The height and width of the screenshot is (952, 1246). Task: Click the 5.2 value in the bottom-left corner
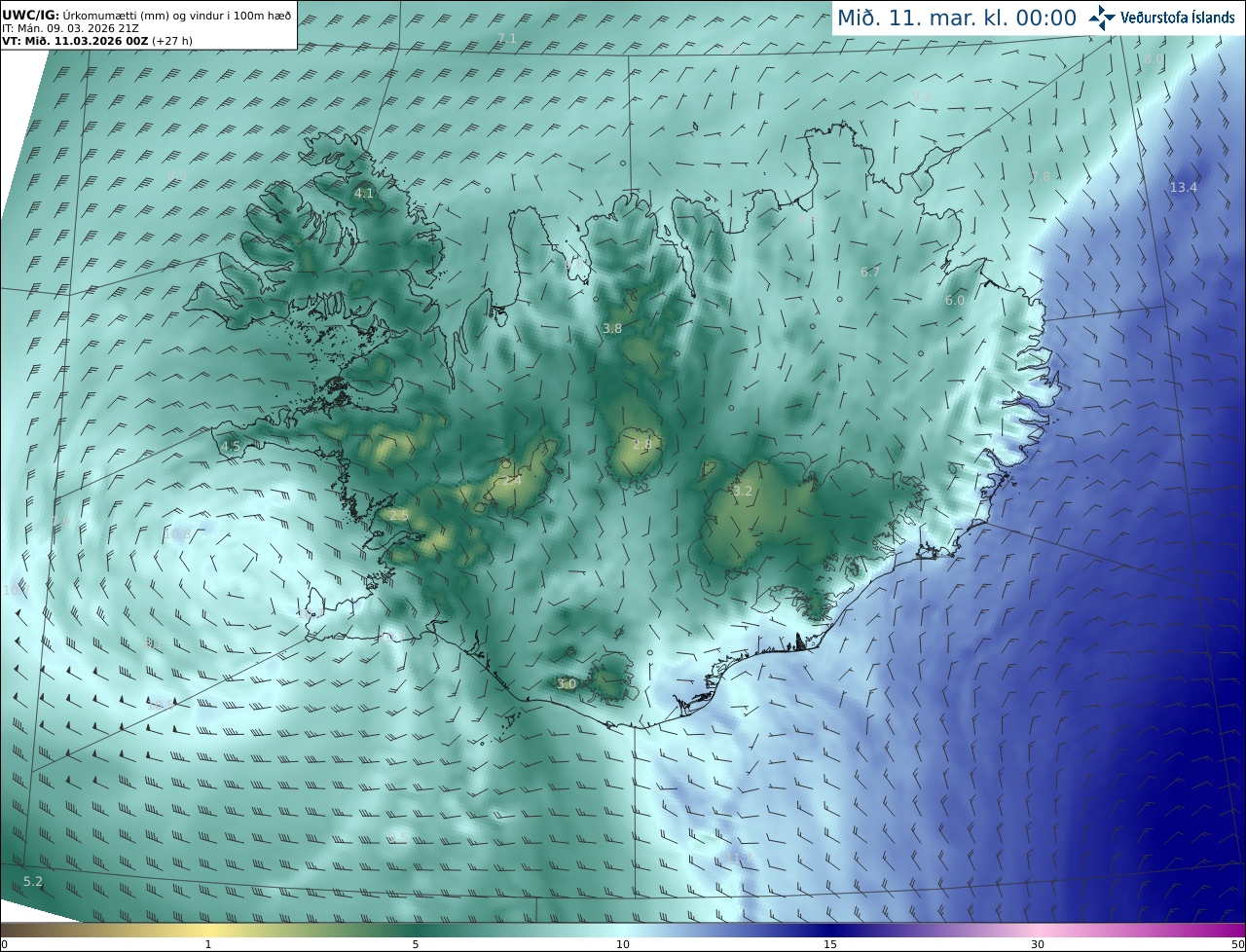33,882
